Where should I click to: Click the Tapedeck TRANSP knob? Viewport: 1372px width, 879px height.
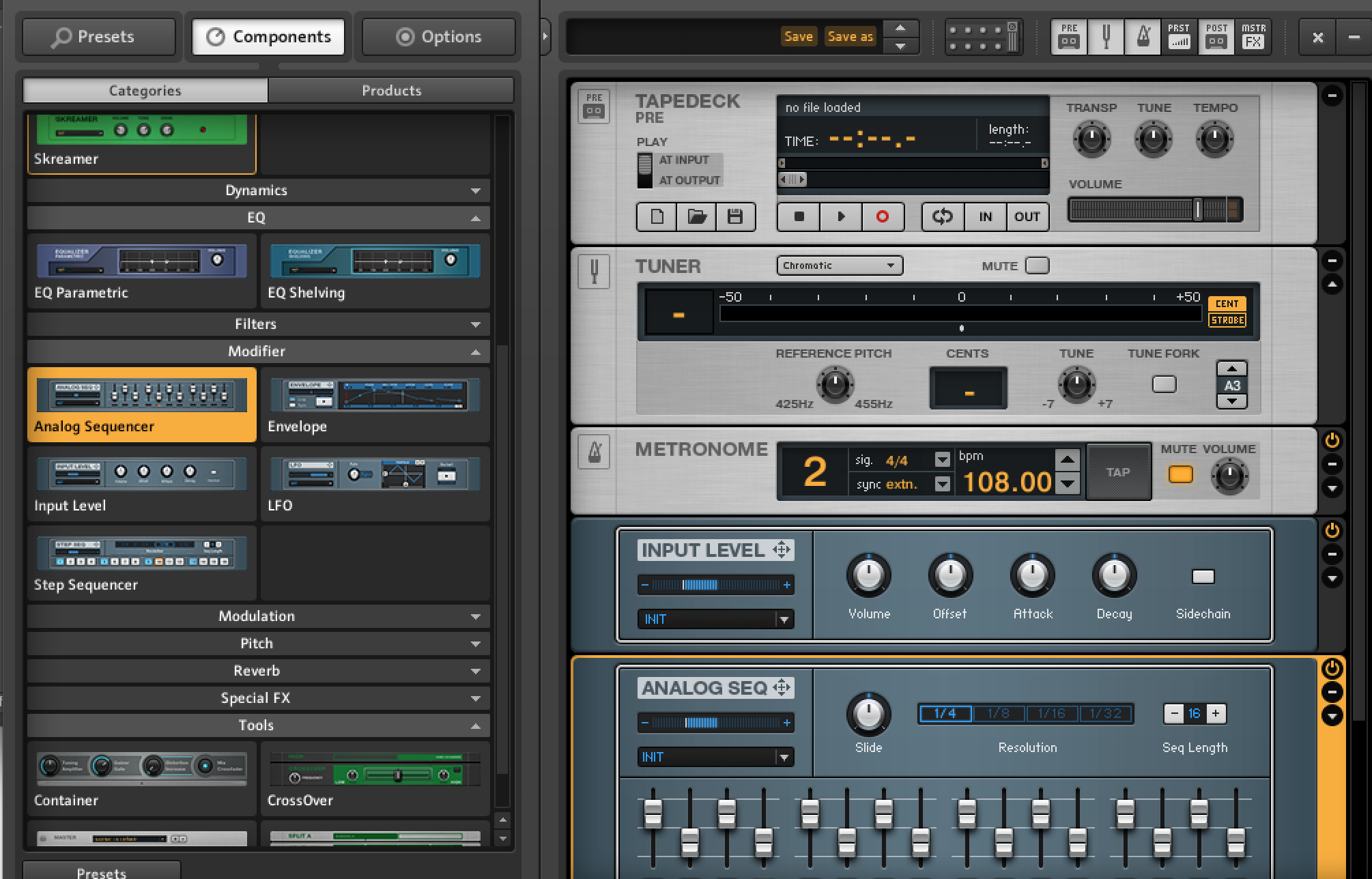[x=1091, y=139]
